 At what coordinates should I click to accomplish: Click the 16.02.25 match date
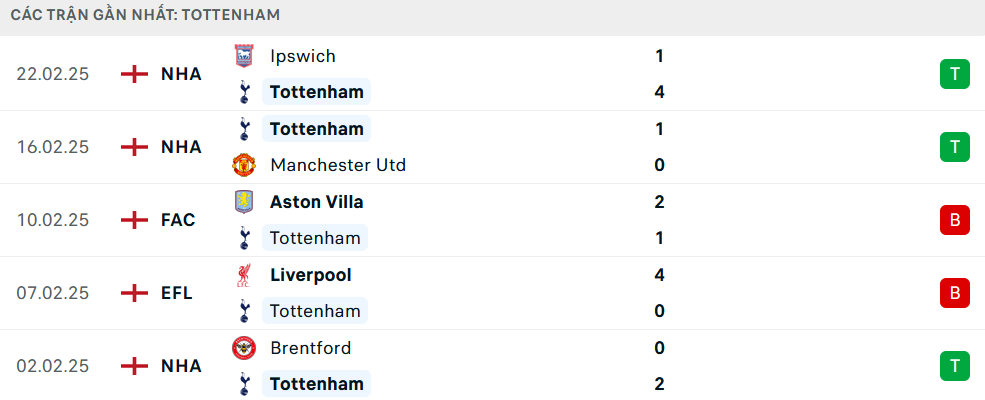tap(53, 147)
